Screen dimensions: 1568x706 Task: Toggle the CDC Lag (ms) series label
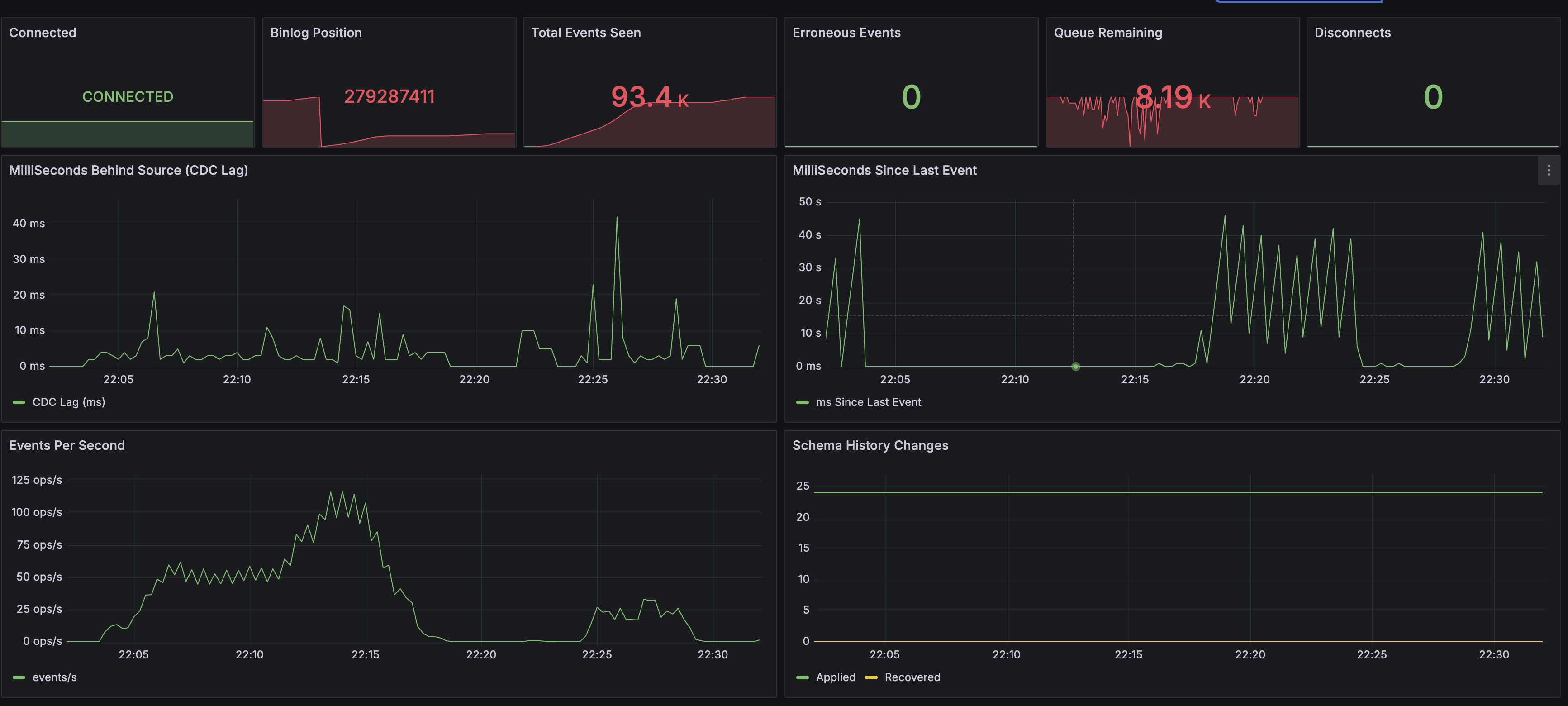[68, 402]
